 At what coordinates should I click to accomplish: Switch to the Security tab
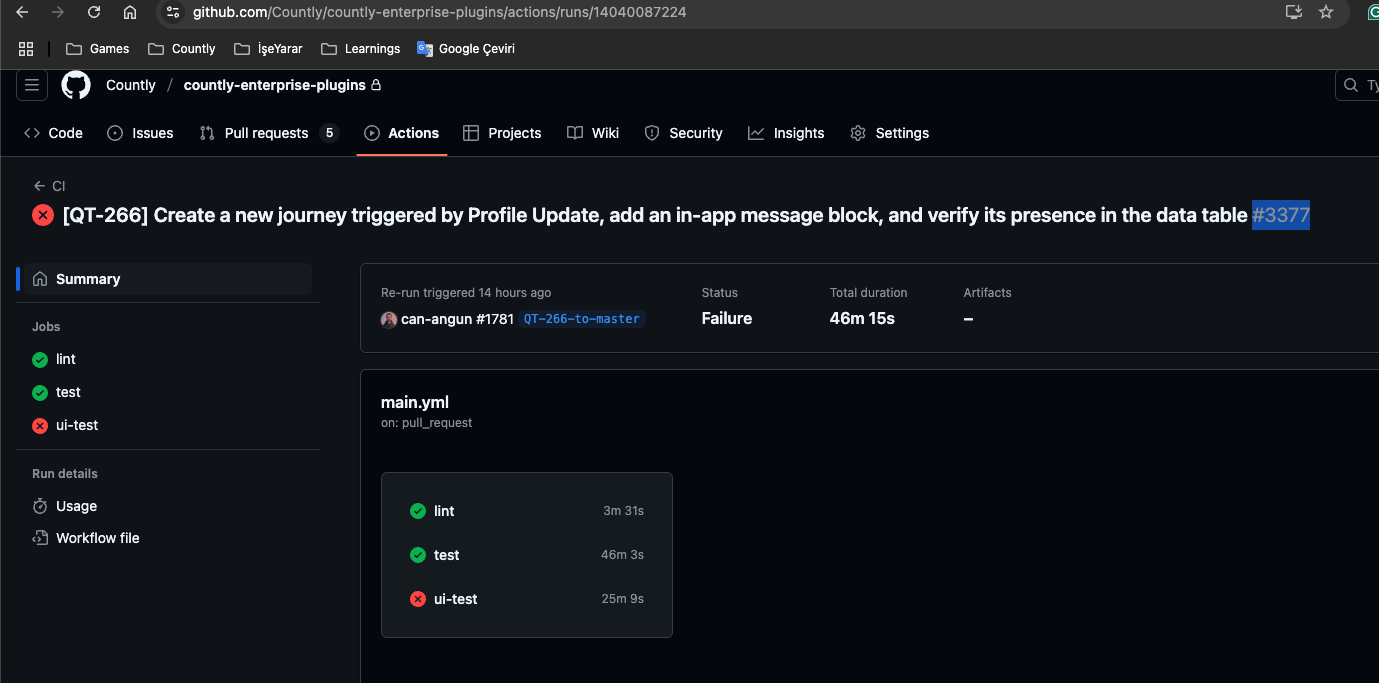pos(683,133)
